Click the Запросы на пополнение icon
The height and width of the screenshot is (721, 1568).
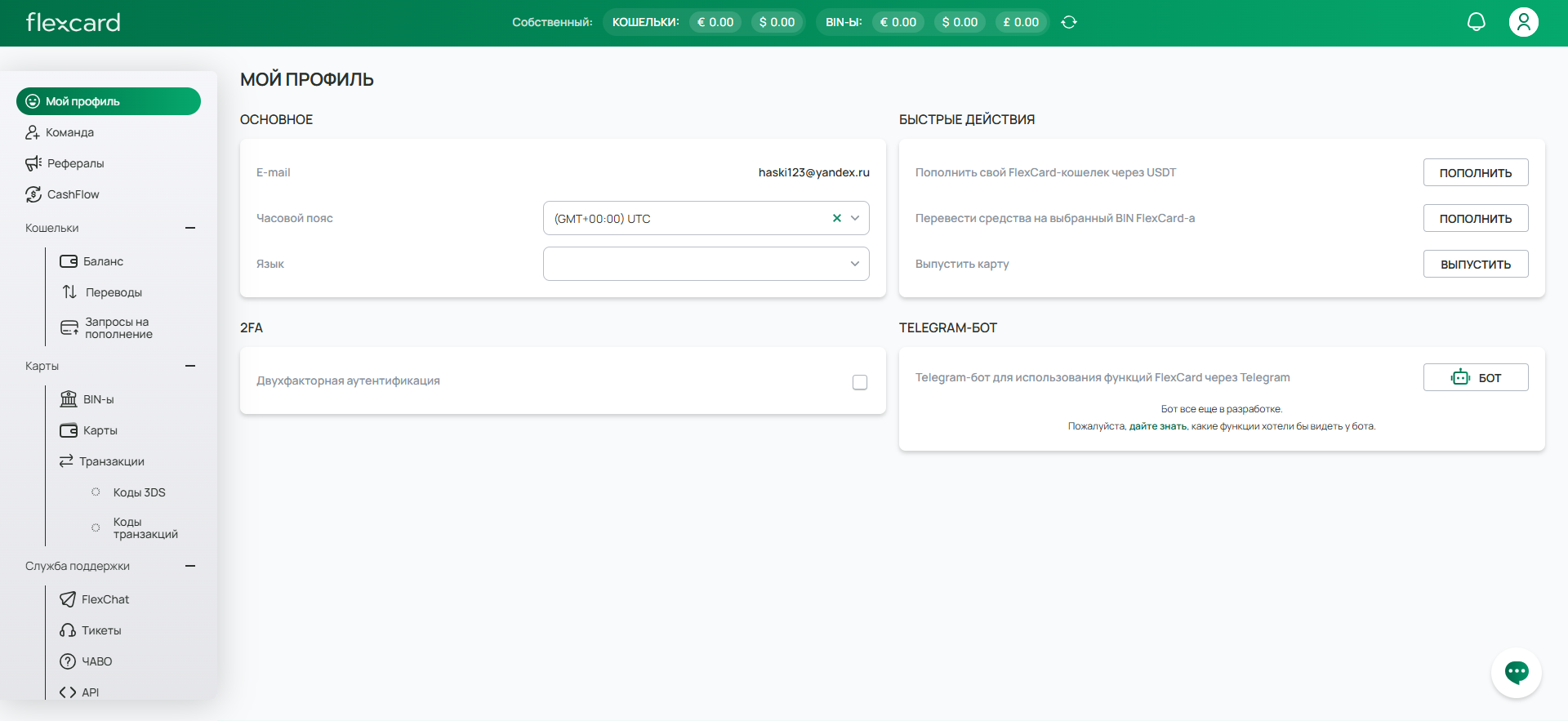point(69,328)
